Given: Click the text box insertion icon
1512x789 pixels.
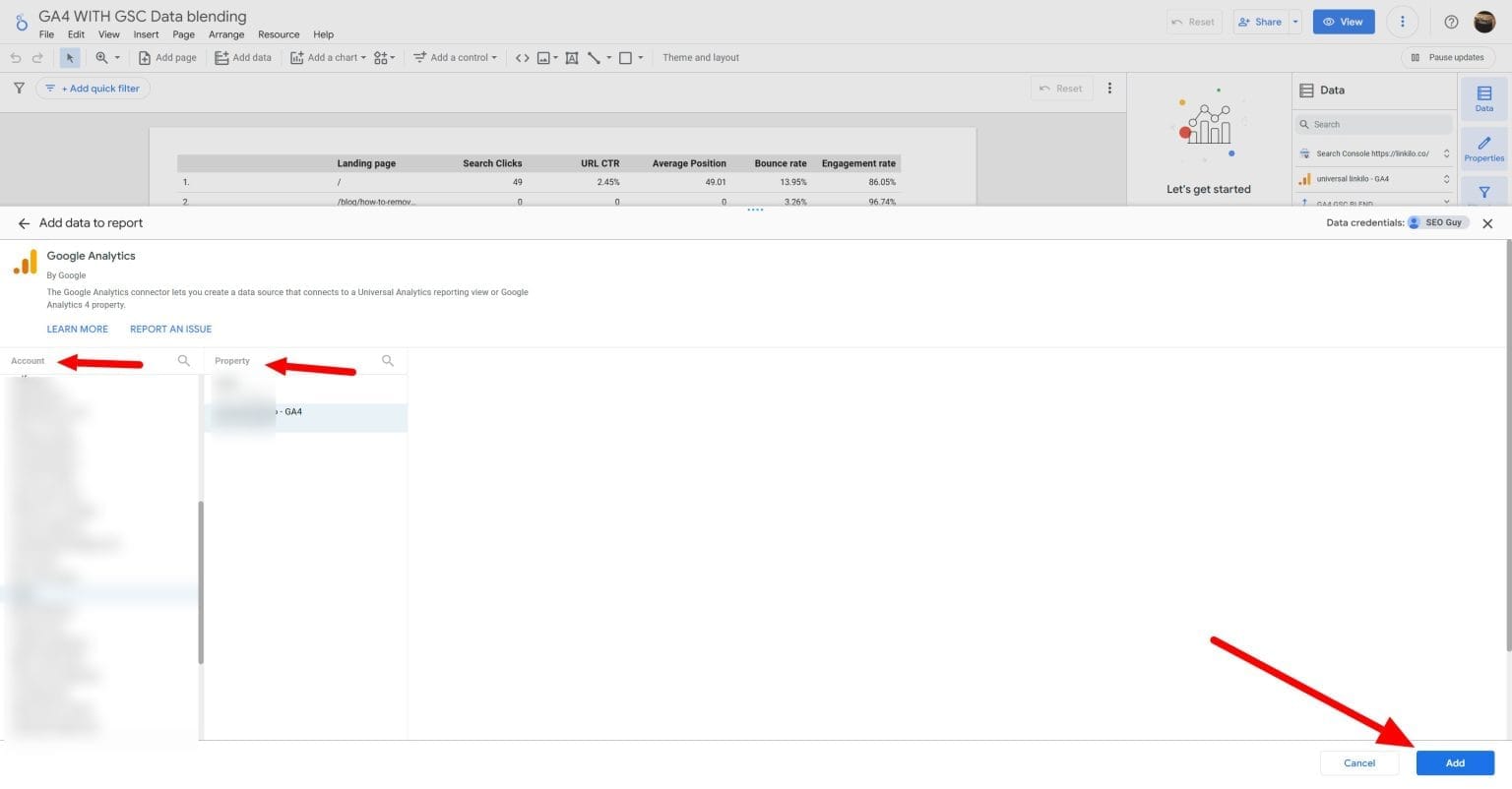Looking at the screenshot, I should click(x=572, y=57).
